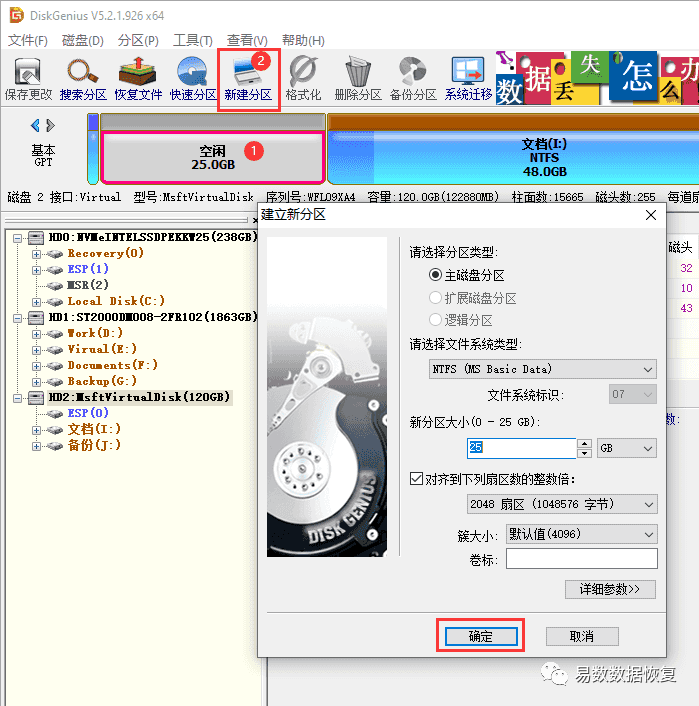
Task: Open the GB size unit dropdown
Action: tap(626, 448)
